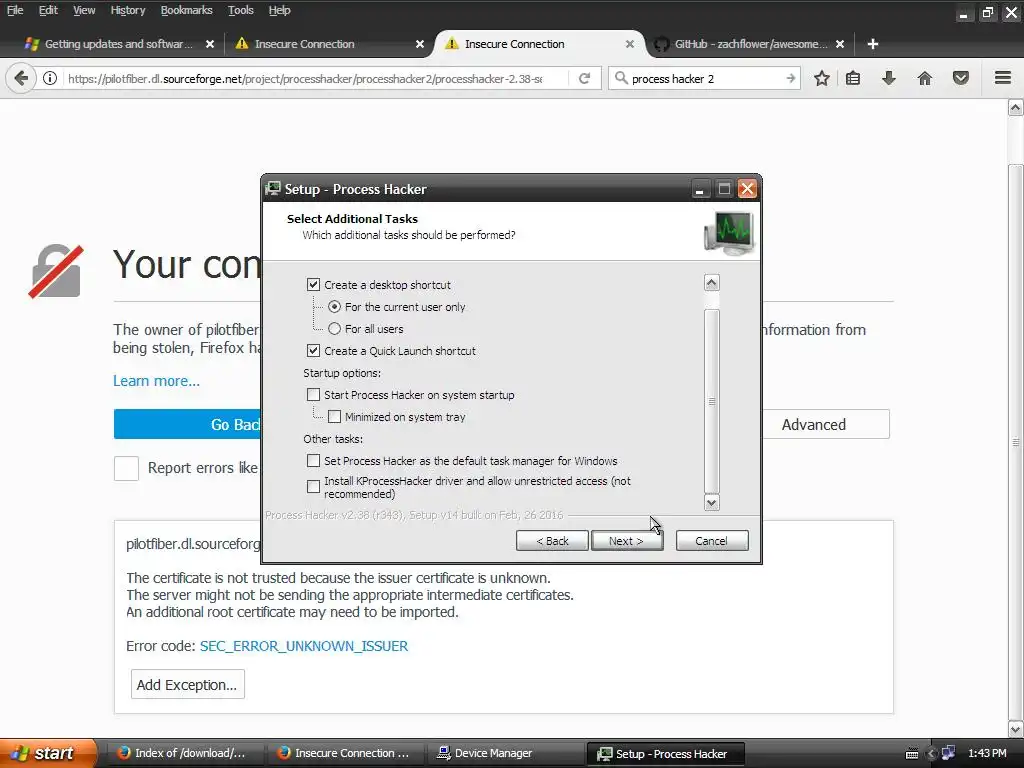1024x768 pixels.
Task: Click browser page scroll up arrow
Action: pyautogui.click(x=1016, y=107)
